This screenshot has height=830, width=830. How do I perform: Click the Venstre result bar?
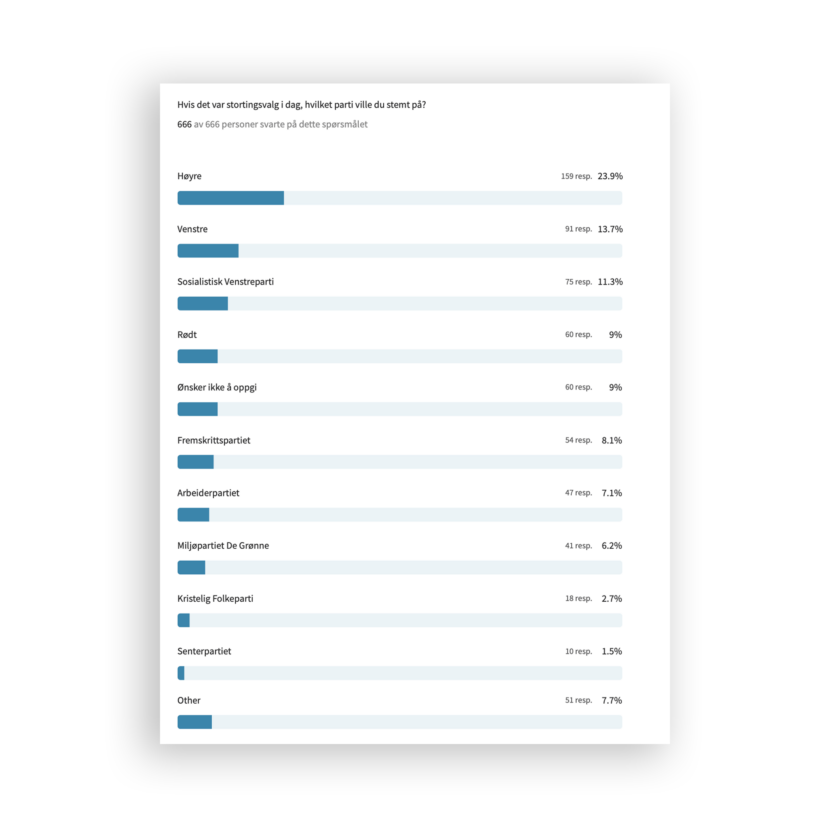coord(399,251)
